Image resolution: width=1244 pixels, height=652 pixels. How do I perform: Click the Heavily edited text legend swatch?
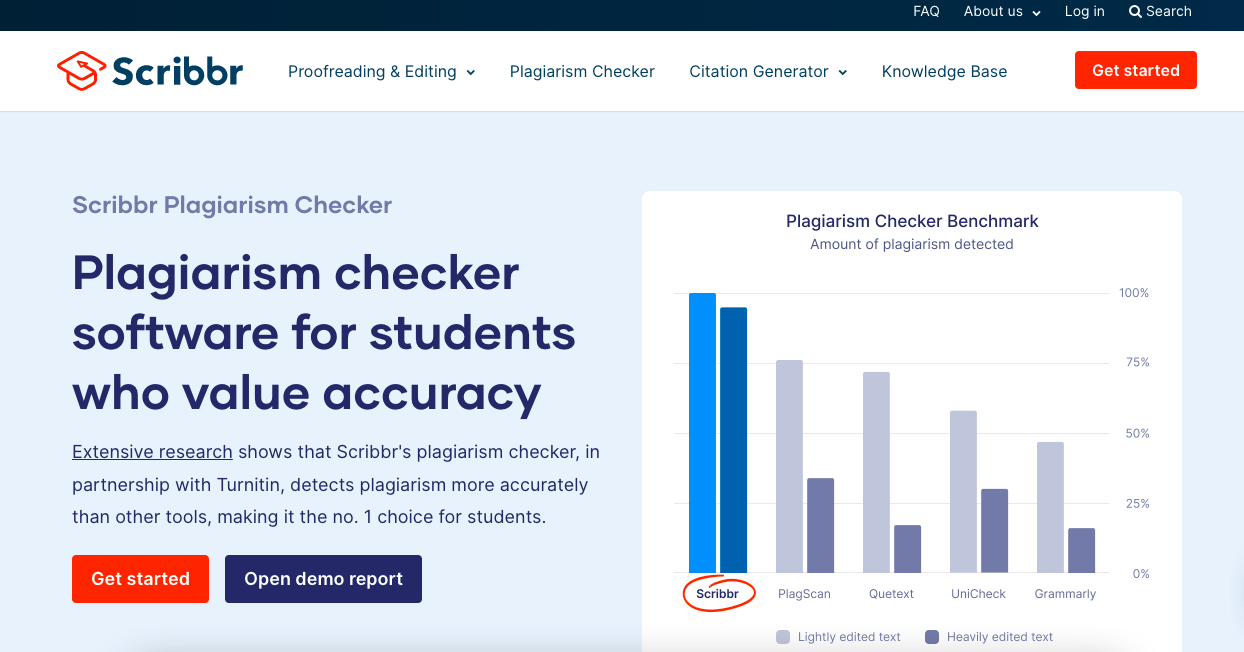pos(932,637)
